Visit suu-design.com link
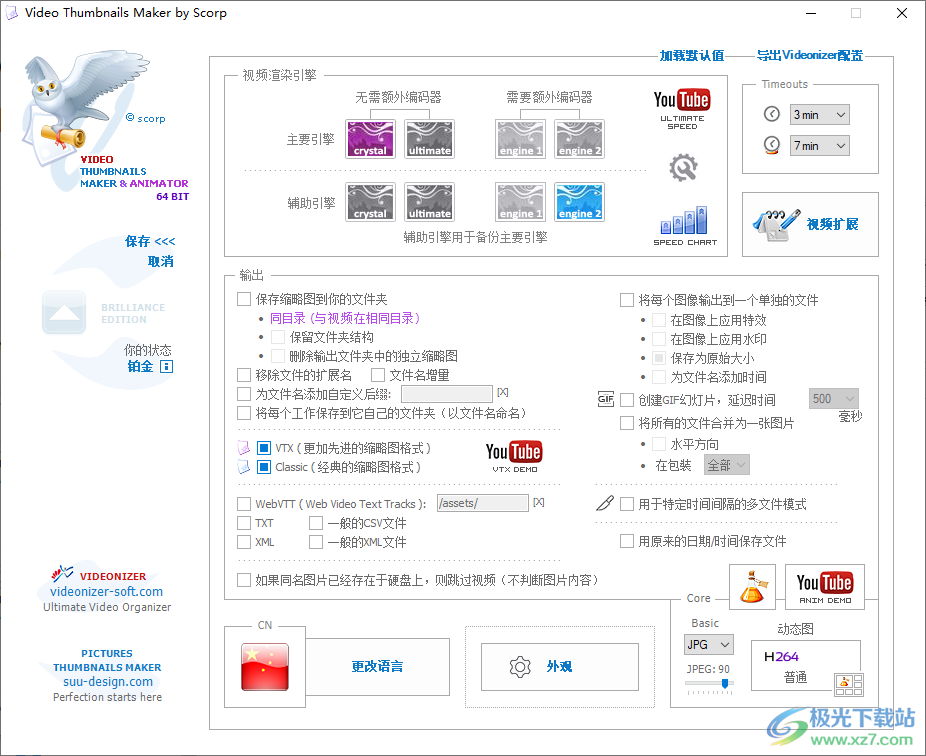926x756 pixels. tap(107, 682)
